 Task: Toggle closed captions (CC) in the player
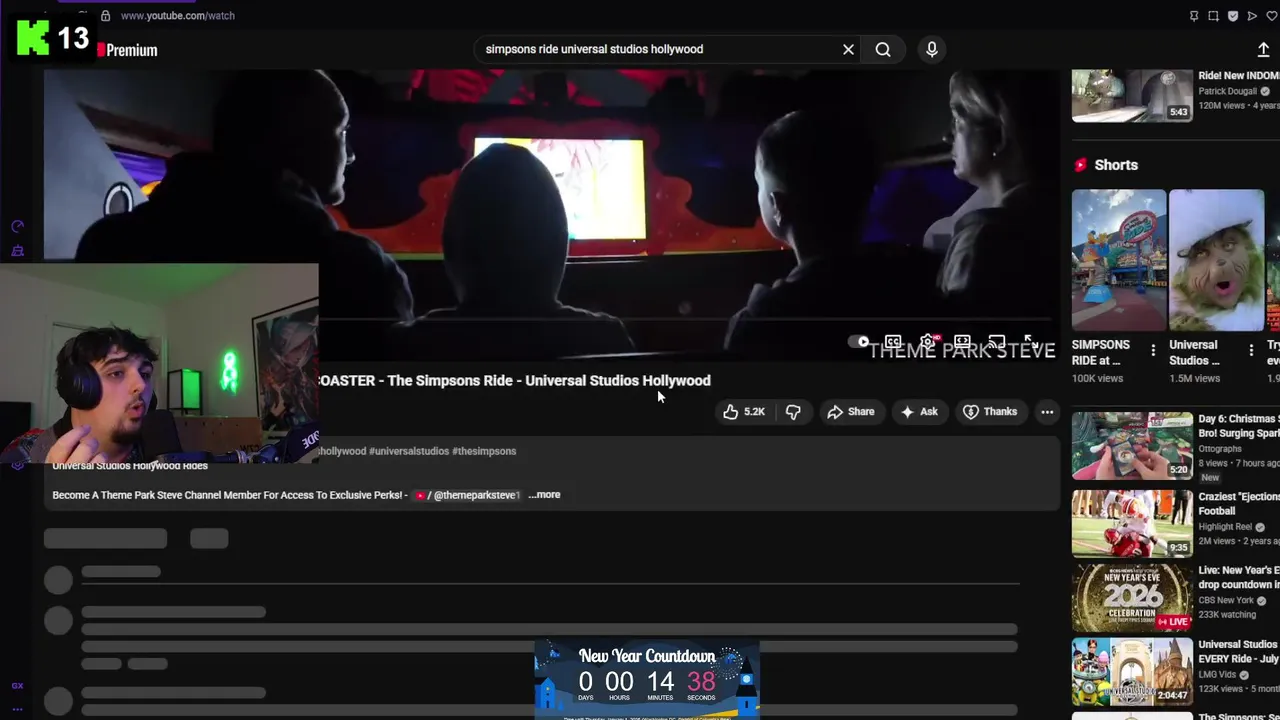pos(893,342)
